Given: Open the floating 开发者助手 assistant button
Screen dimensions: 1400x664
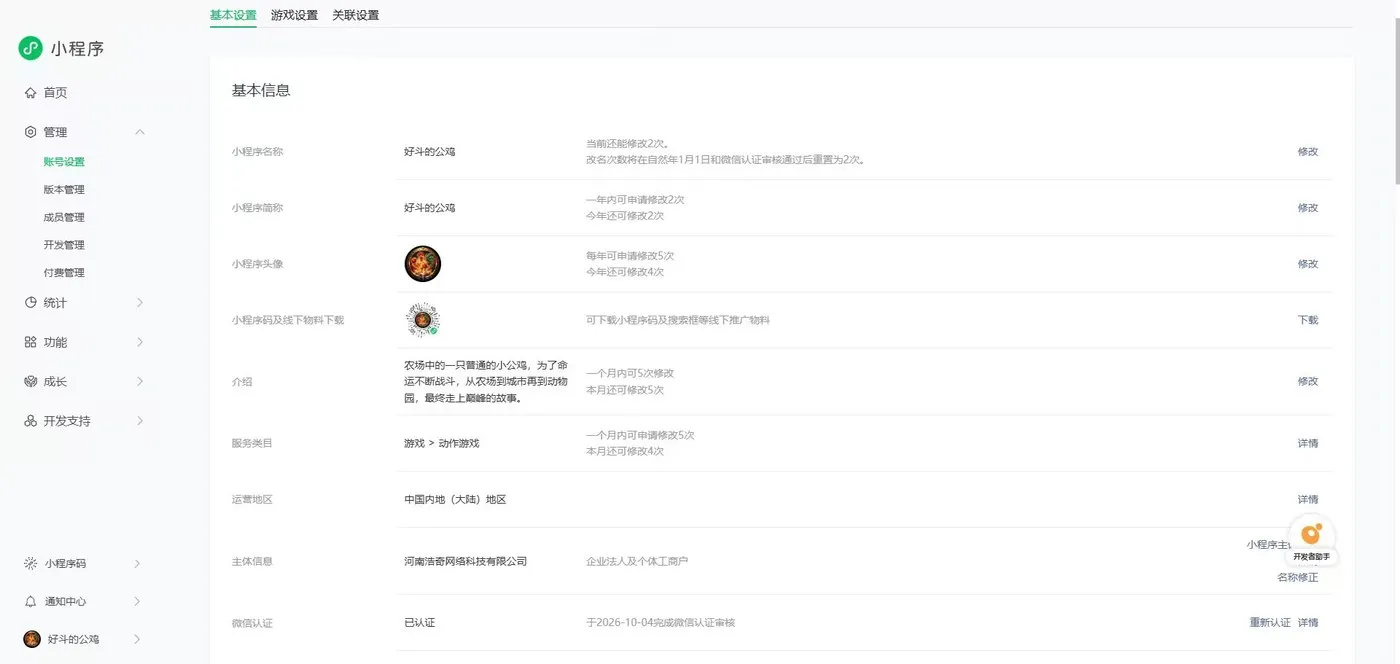Looking at the screenshot, I should tap(1311, 539).
